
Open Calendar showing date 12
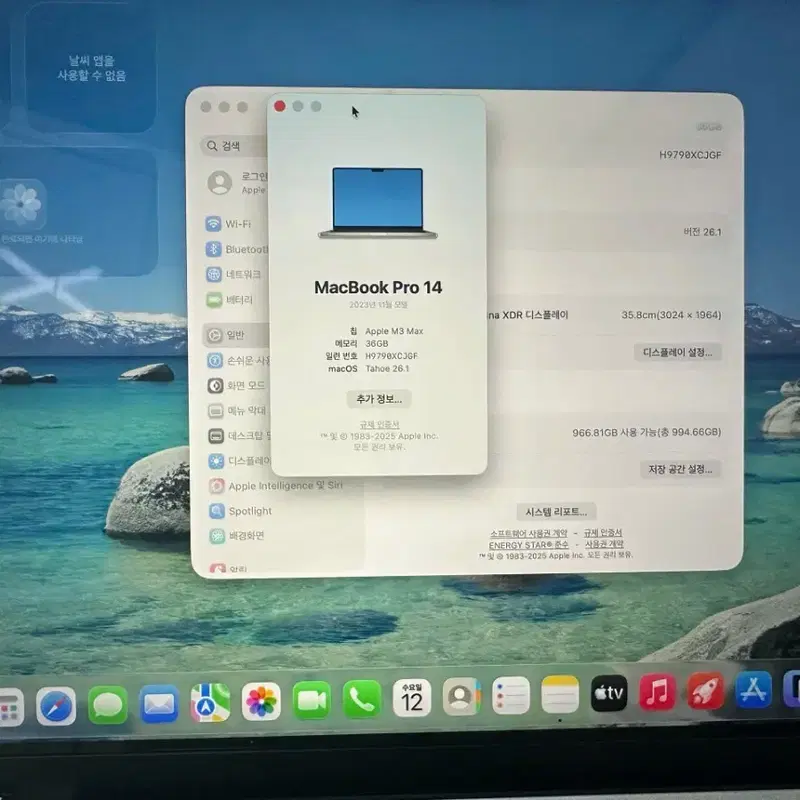412,697
